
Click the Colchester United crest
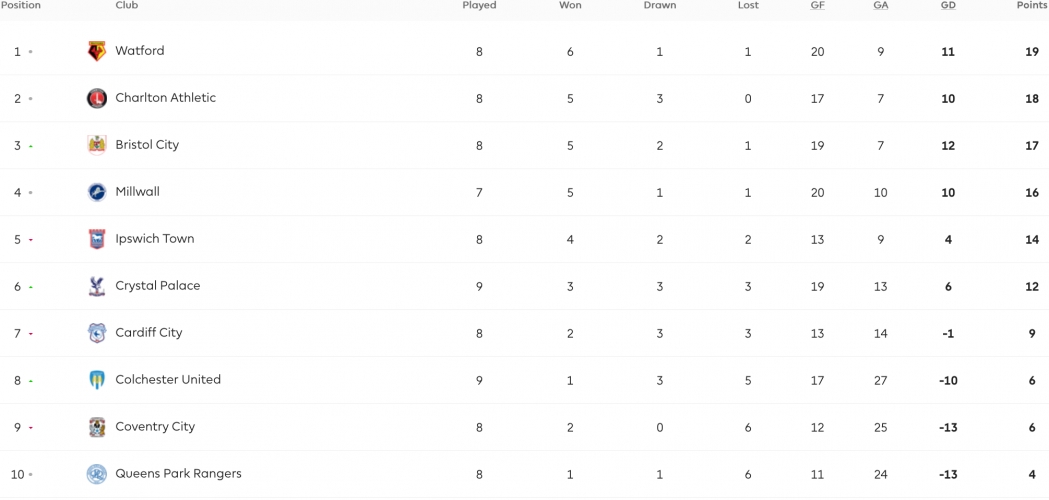[97, 380]
